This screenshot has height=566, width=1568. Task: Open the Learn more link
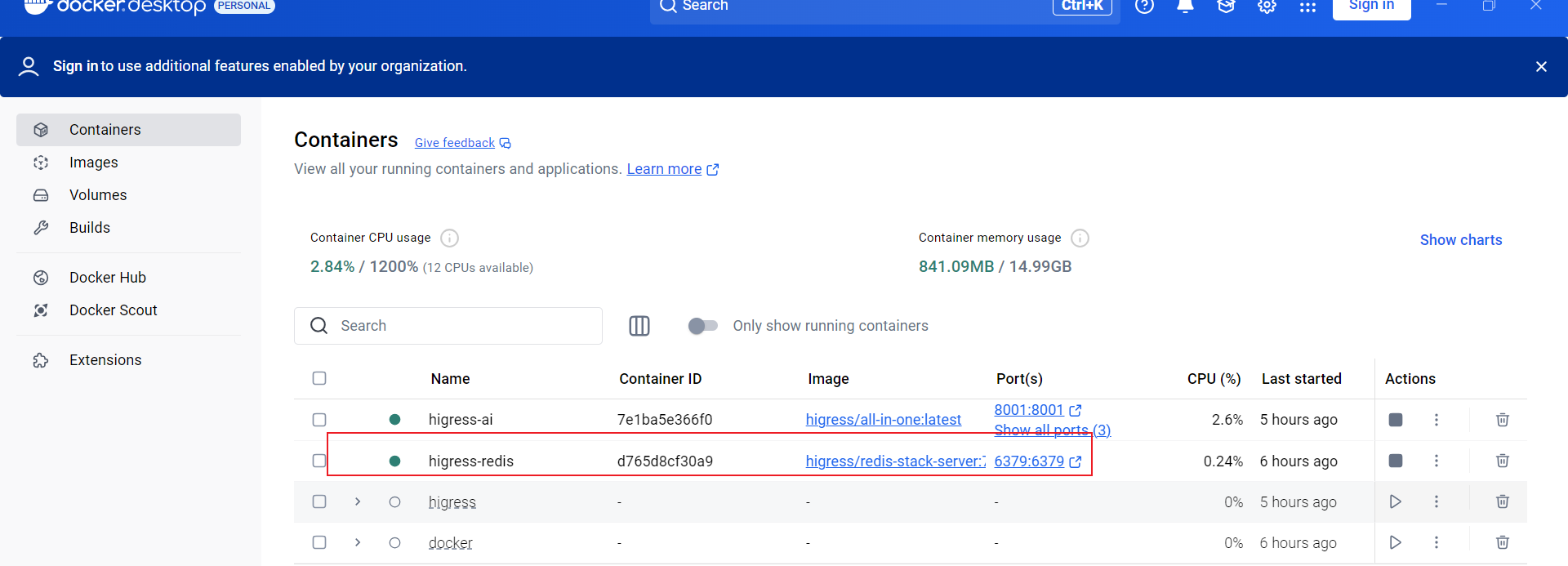tap(672, 169)
